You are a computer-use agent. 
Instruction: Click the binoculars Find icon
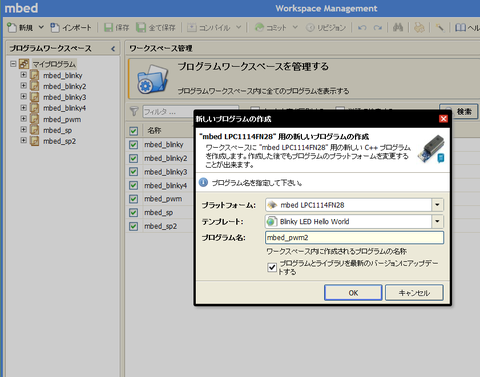tap(398, 27)
